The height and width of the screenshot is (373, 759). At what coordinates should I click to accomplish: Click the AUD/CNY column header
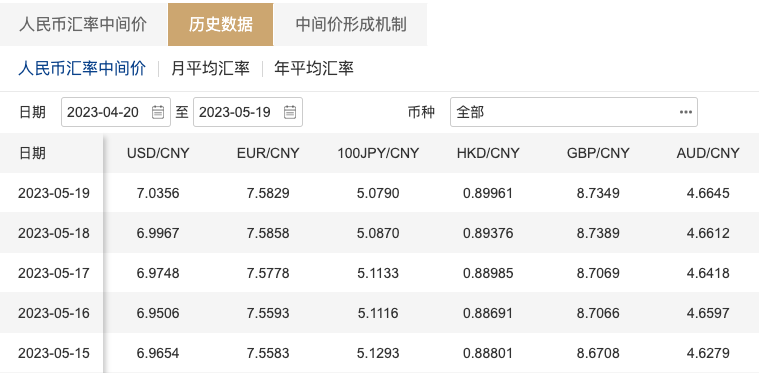point(708,153)
